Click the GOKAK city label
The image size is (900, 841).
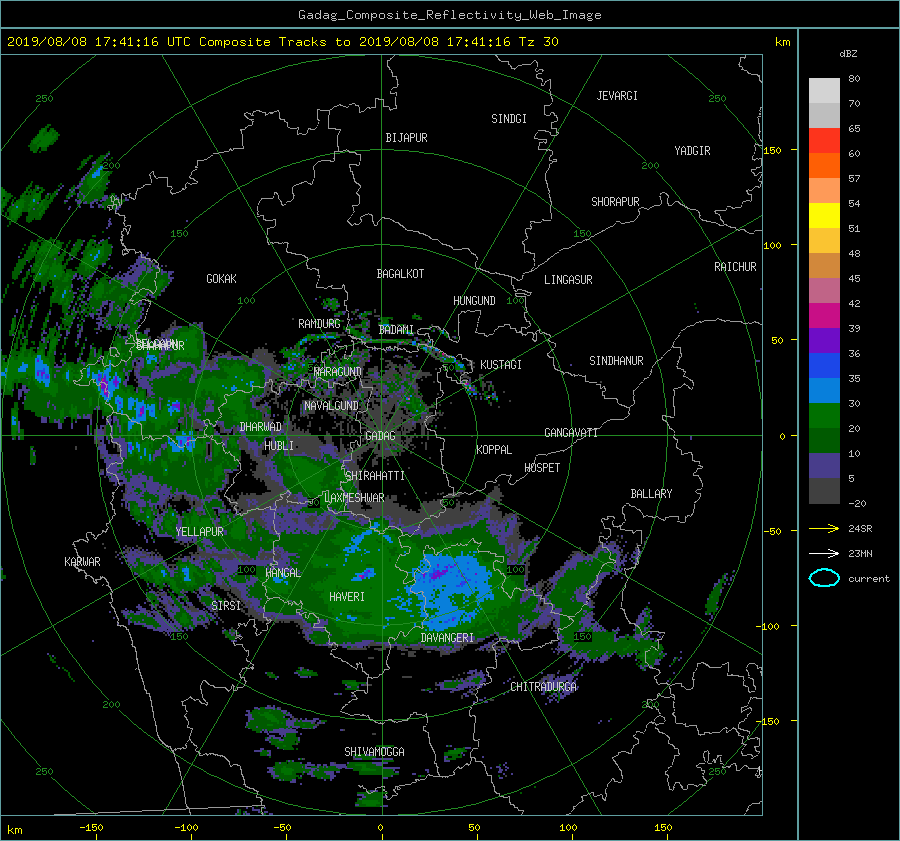click(x=221, y=279)
